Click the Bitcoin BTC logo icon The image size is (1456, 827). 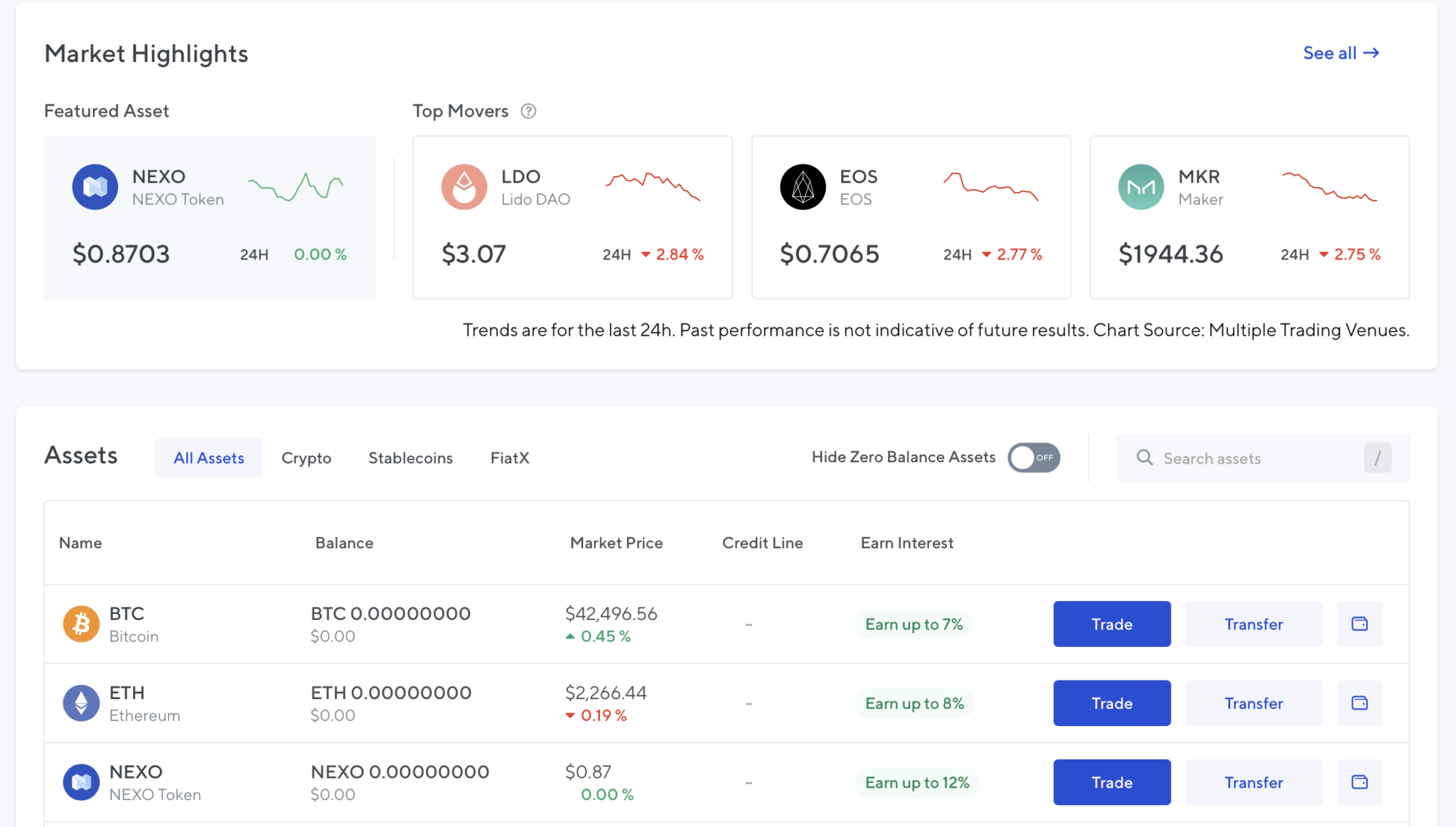[82, 622]
